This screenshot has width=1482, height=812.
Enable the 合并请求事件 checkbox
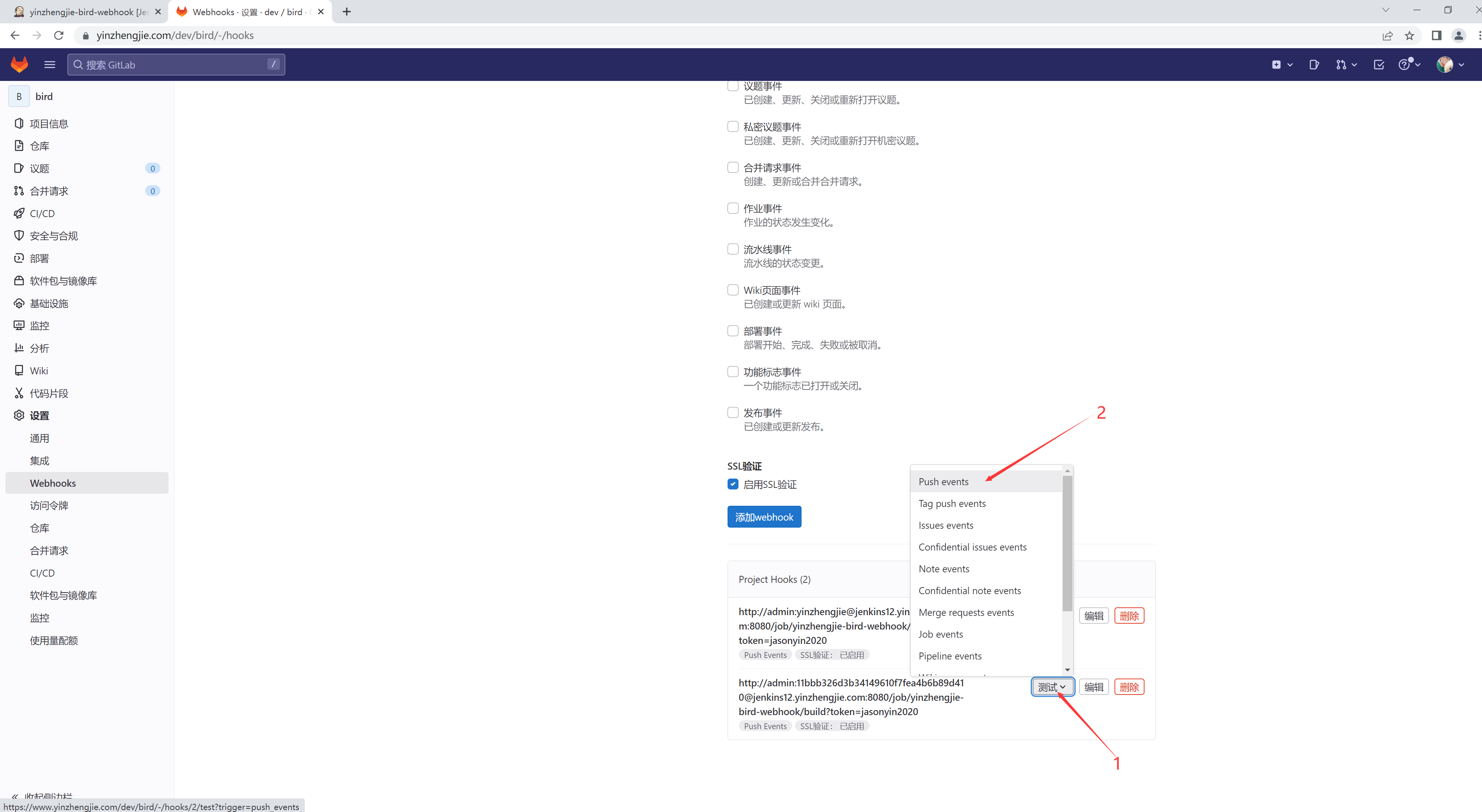(733, 167)
